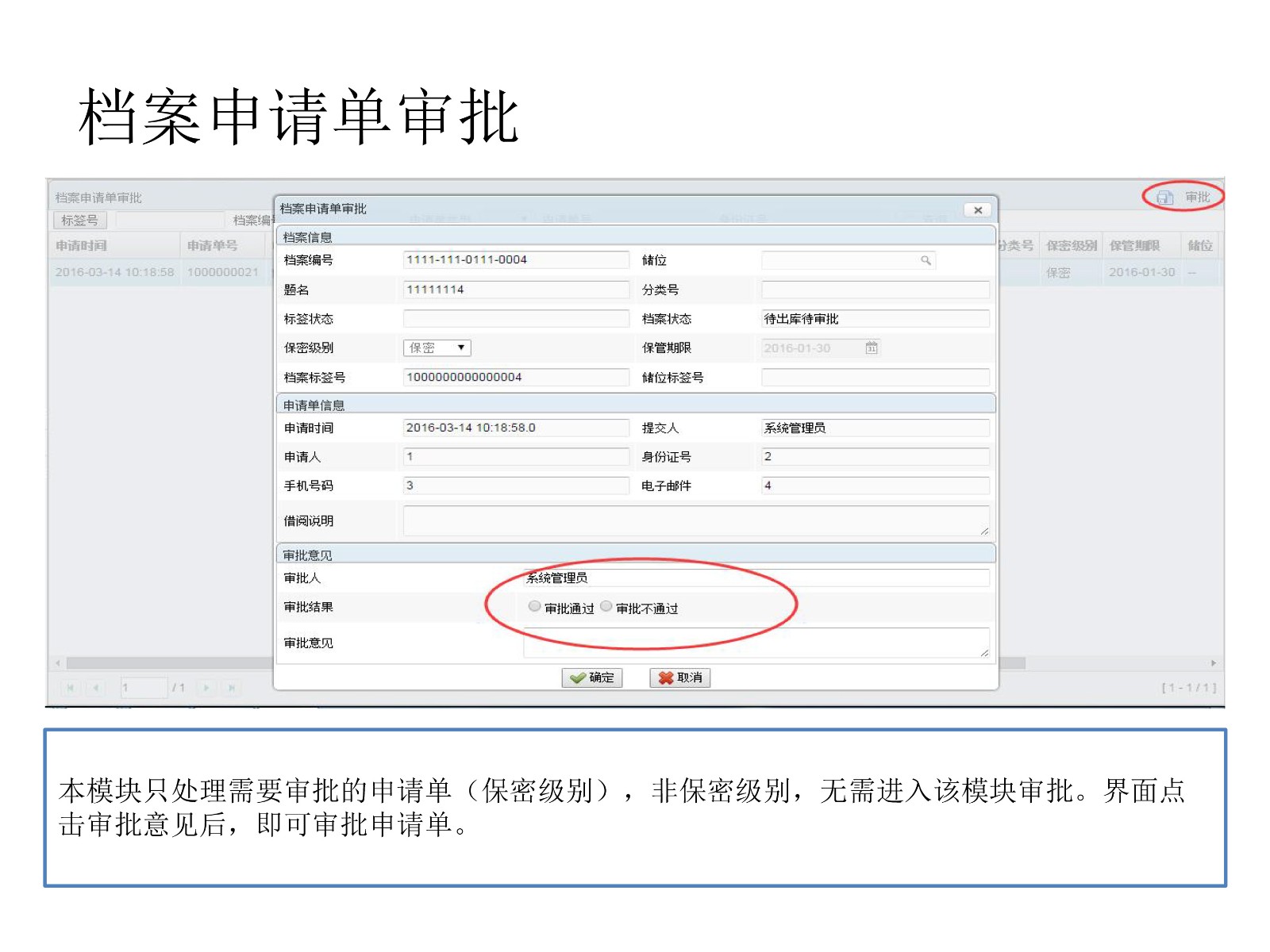This screenshot has height=952, width=1270.
Task: Click the 借阅说明 text area
Action: [695, 520]
